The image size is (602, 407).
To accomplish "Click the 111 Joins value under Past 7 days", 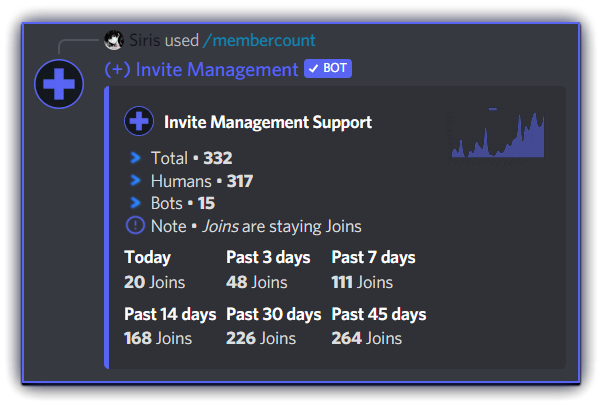I will 362,282.
